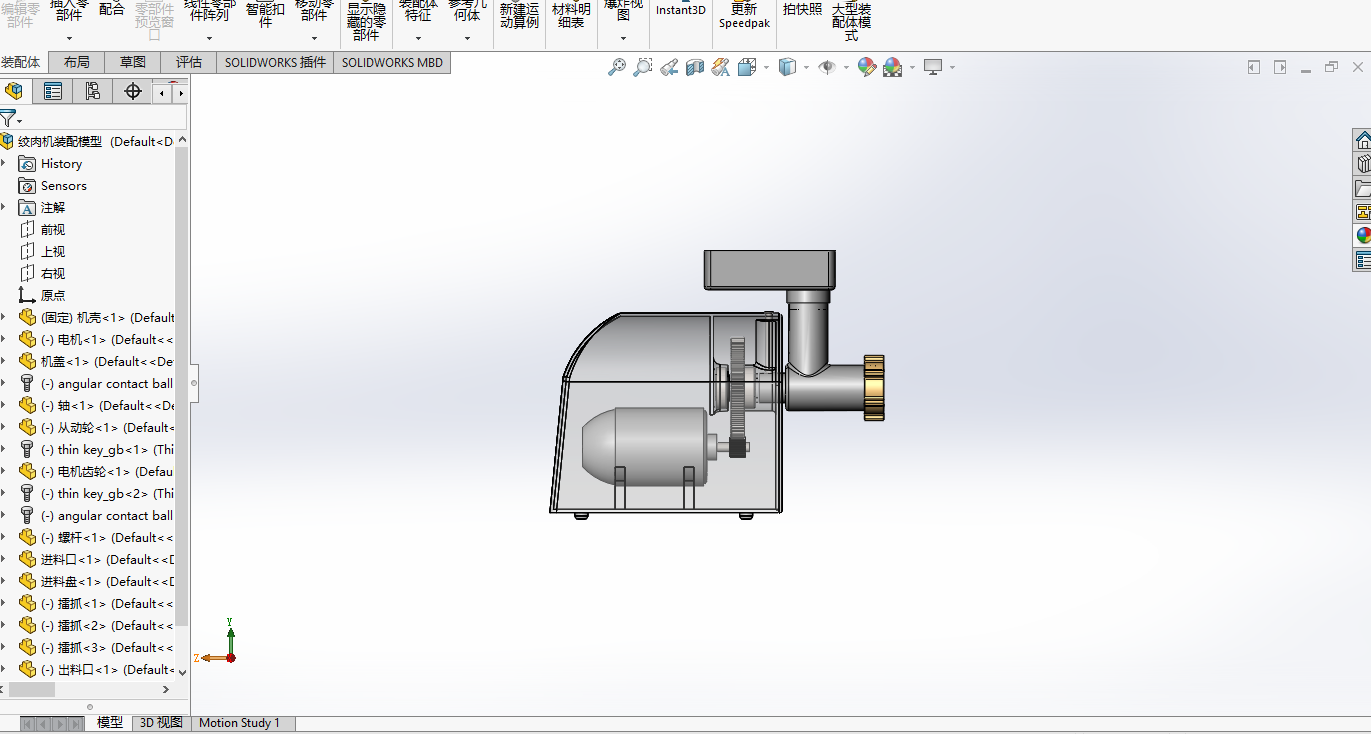Expand the History tree node

click(x=4, y=164)
